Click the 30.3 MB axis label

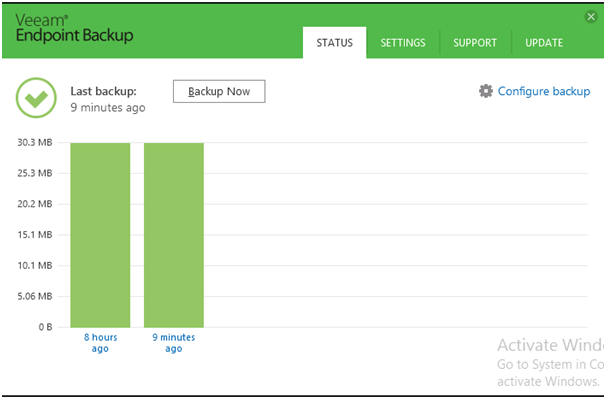click(x=34, y=142)
